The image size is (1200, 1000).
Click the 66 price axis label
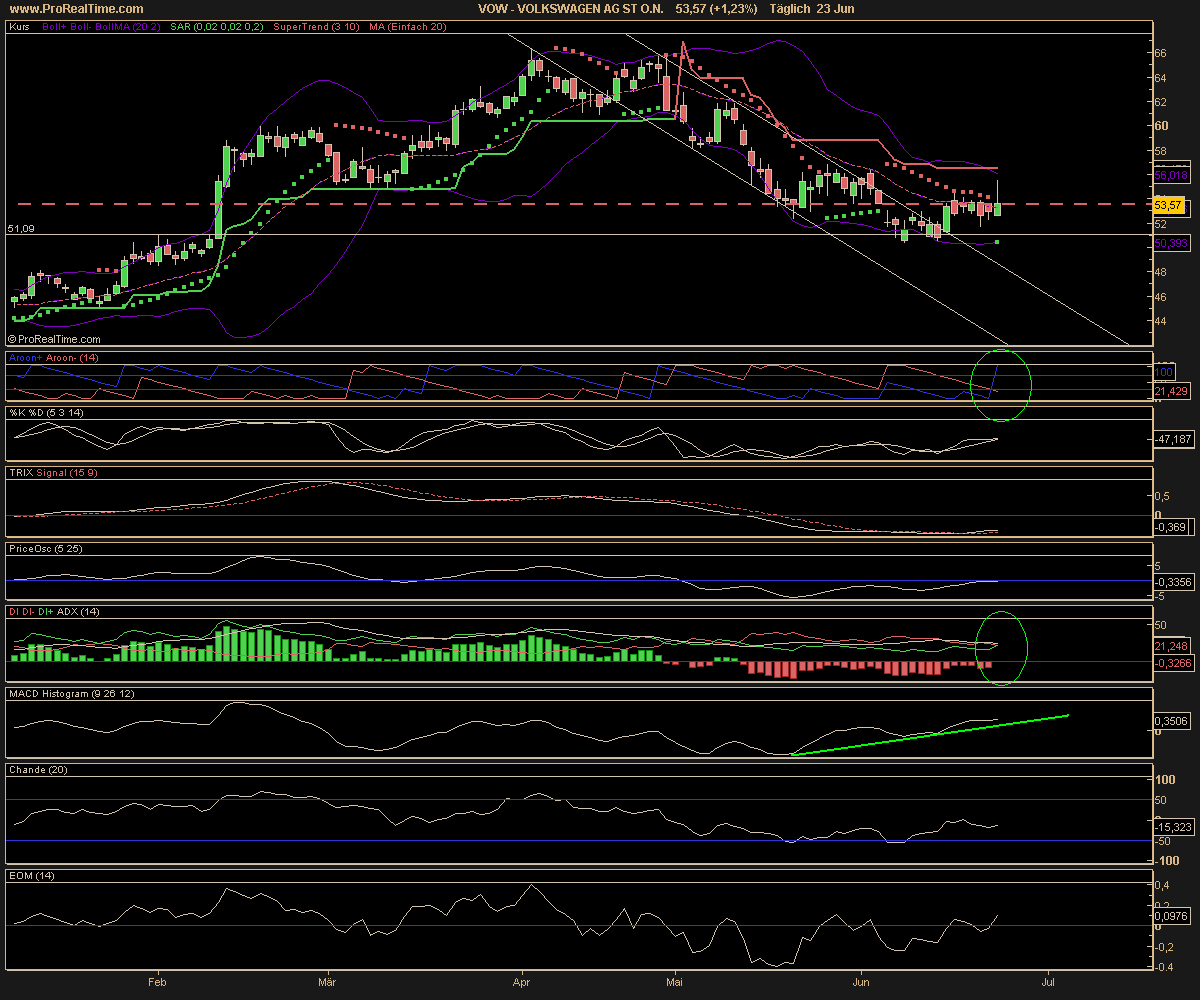(x=1161, y=53)
